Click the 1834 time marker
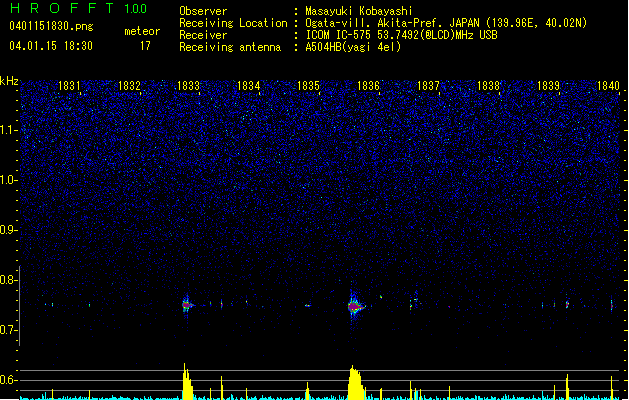Screen dimensions: 629x400 click(249, 86)
